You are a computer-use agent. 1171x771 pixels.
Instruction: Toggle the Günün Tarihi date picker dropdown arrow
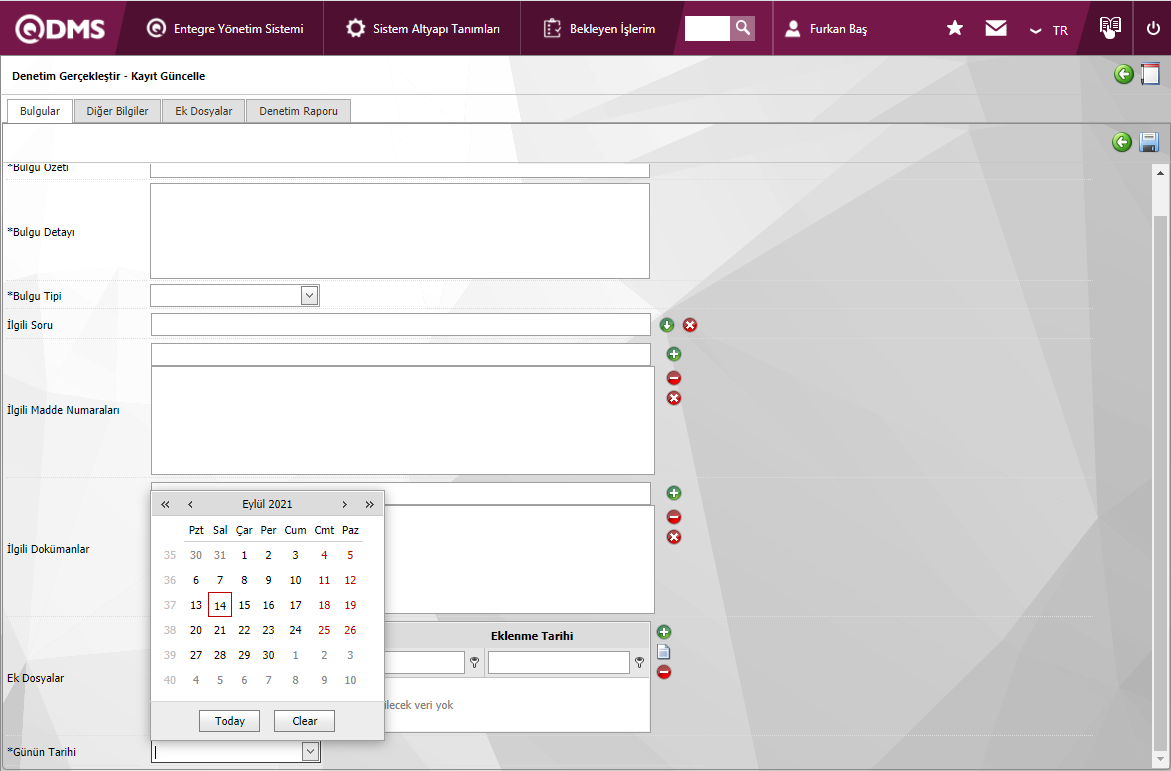[x=311, y=752]
